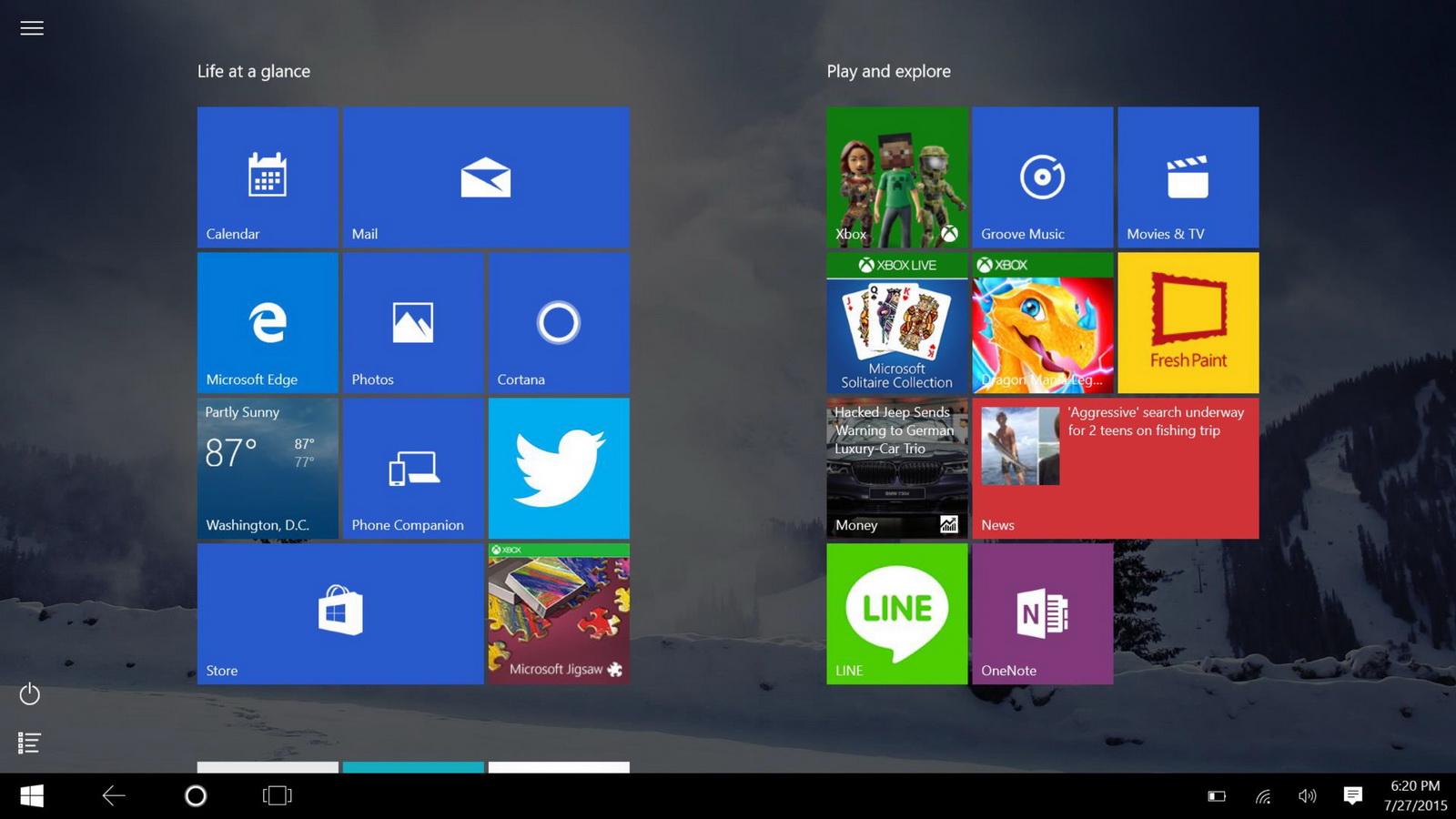The width and height of the screenshot is (1456, 819).
Task: Open the OneNote tile
Action: coord(1043,614)
